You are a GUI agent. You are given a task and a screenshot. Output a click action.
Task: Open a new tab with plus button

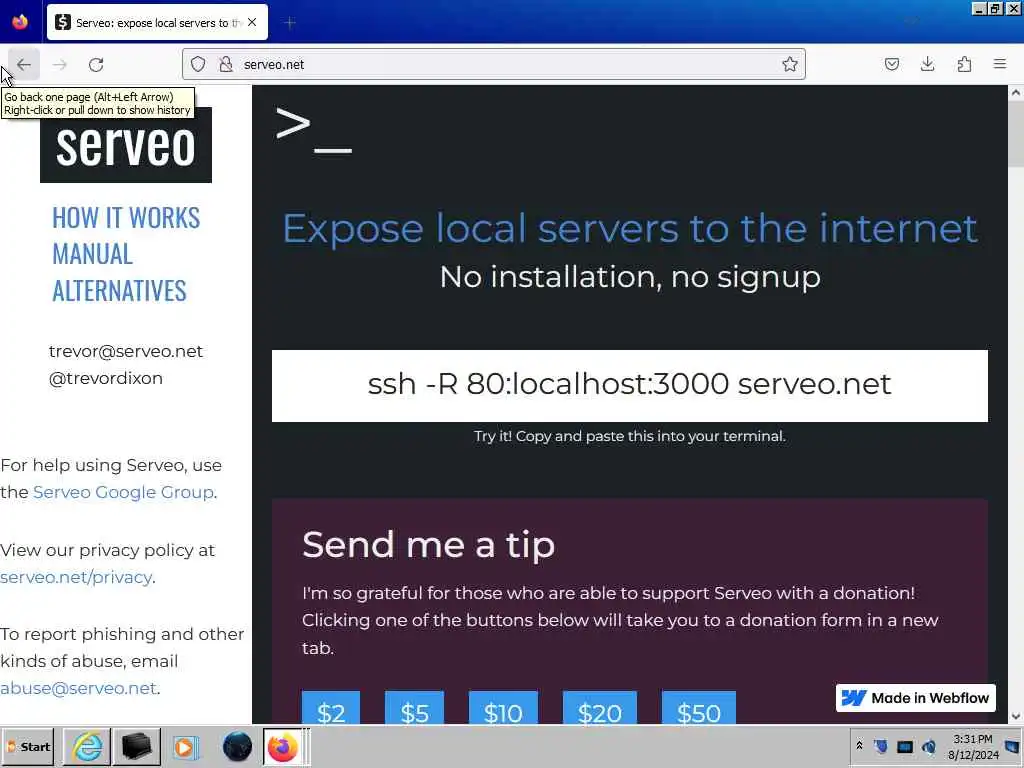290,23
